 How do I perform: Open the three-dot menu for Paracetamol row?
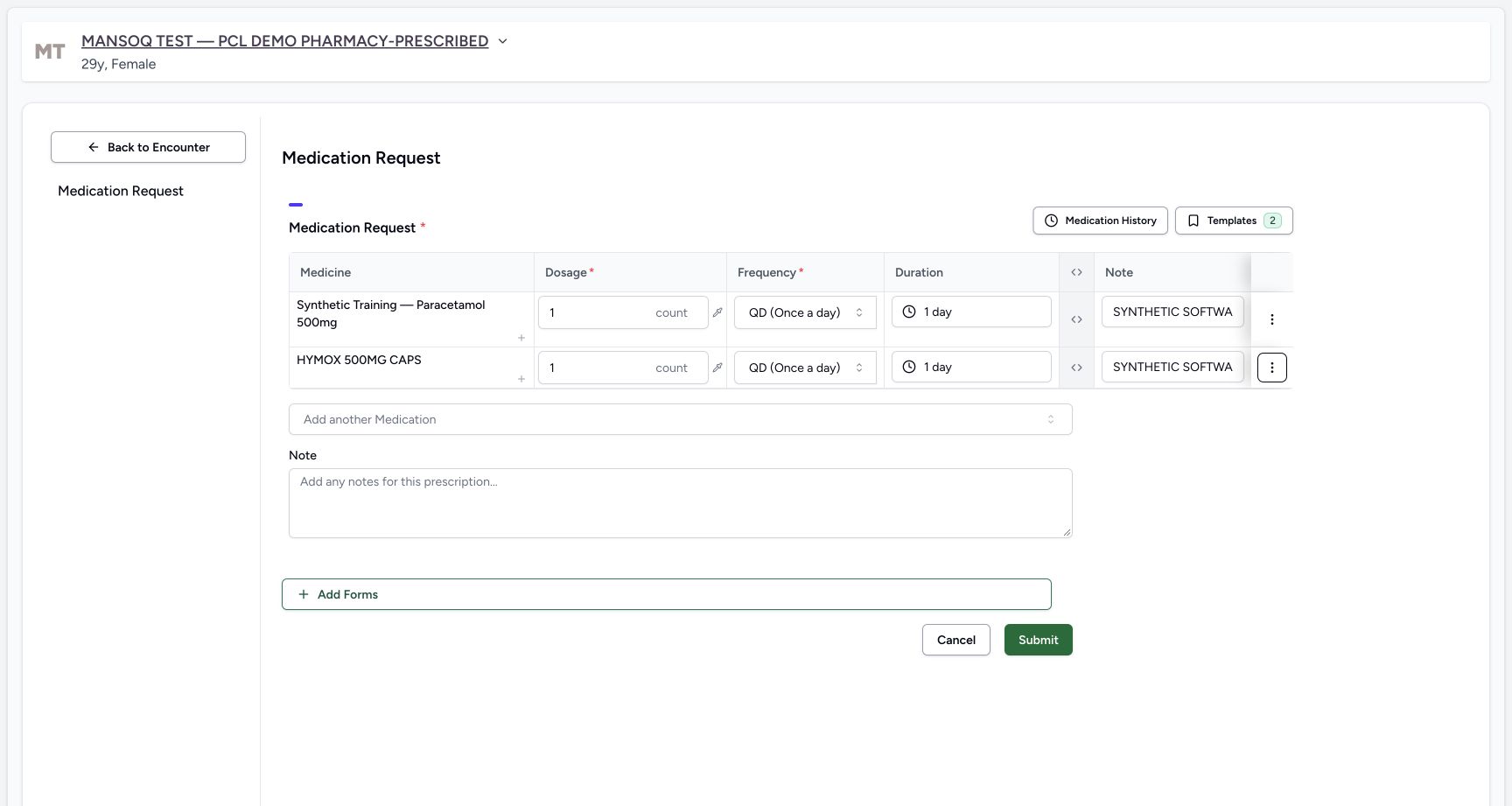click(1271, 319)
